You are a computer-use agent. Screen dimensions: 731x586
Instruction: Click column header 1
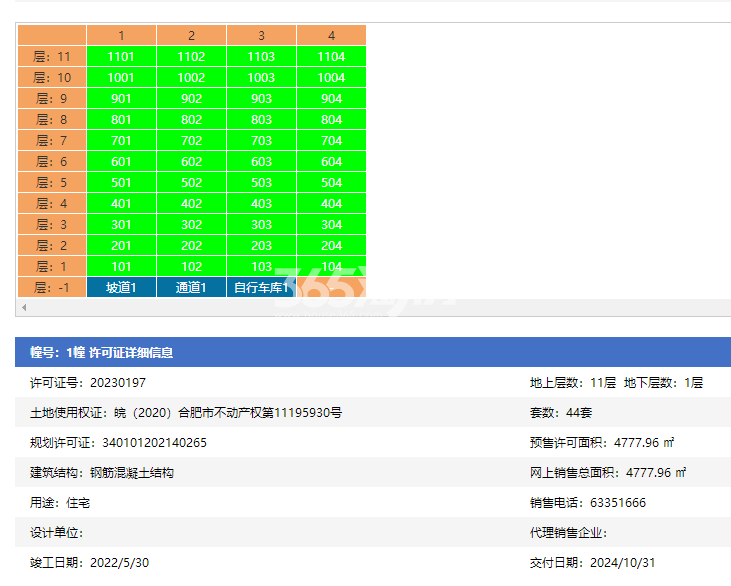coord(121,35)
